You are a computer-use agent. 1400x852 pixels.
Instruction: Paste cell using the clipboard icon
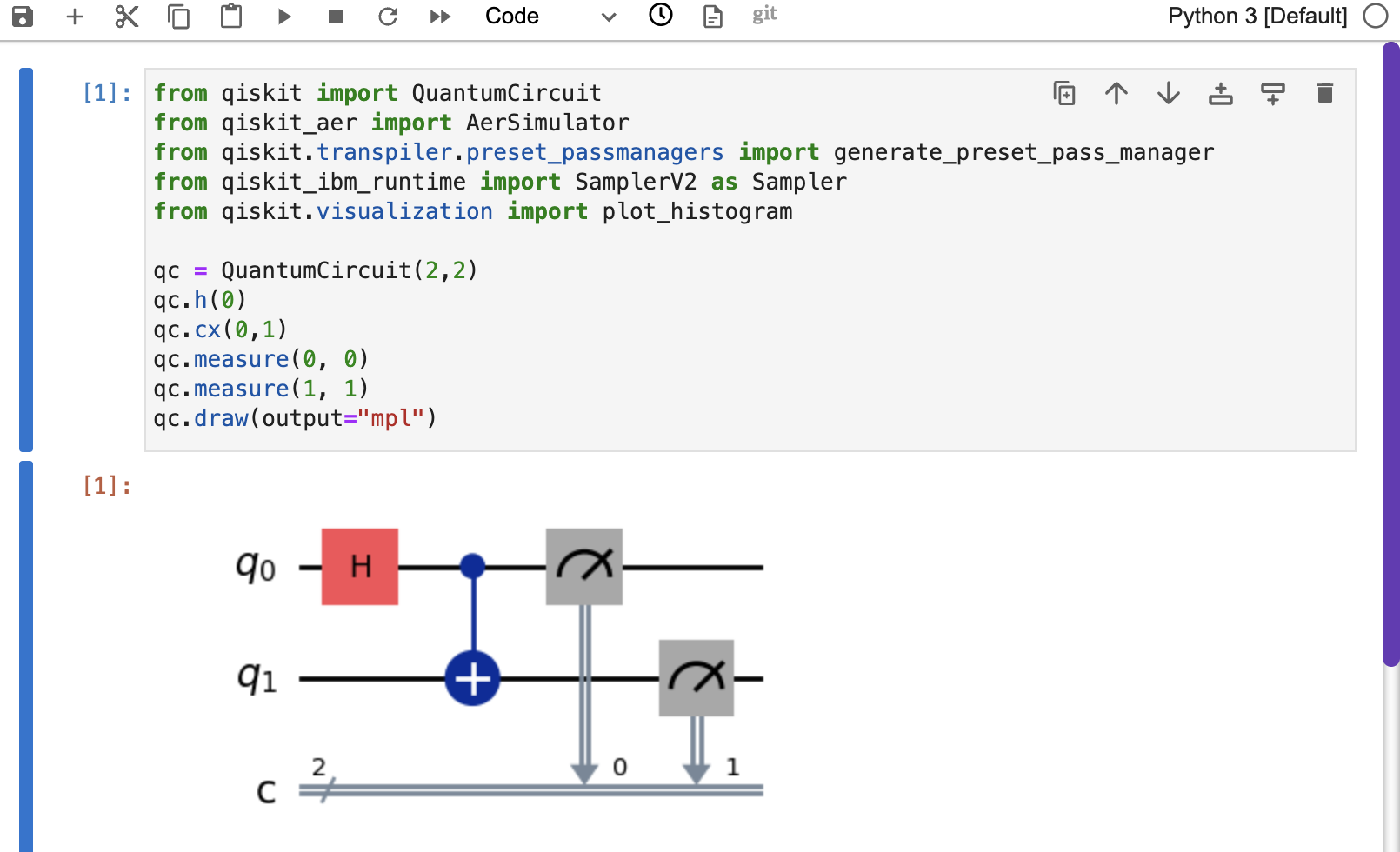231,17
